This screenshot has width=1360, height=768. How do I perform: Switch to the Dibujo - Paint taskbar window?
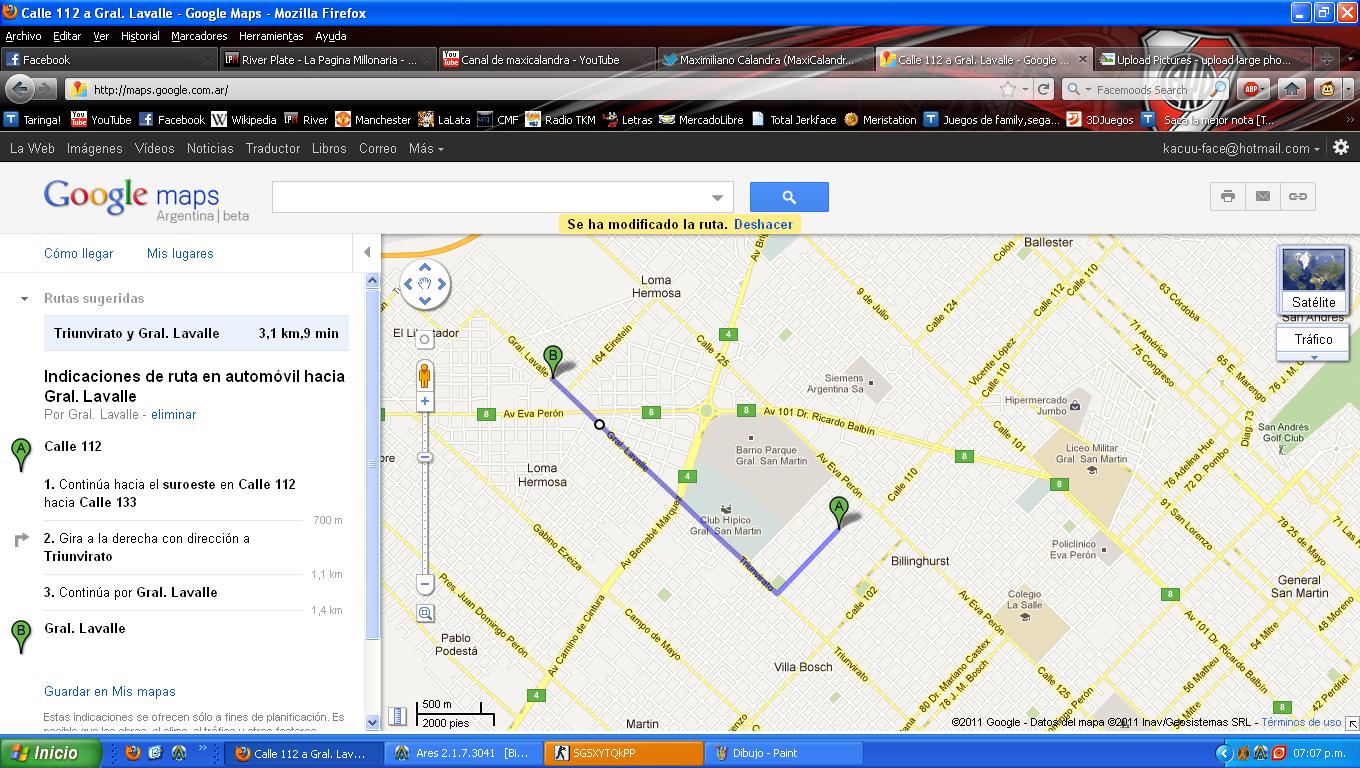click(783, 753)
